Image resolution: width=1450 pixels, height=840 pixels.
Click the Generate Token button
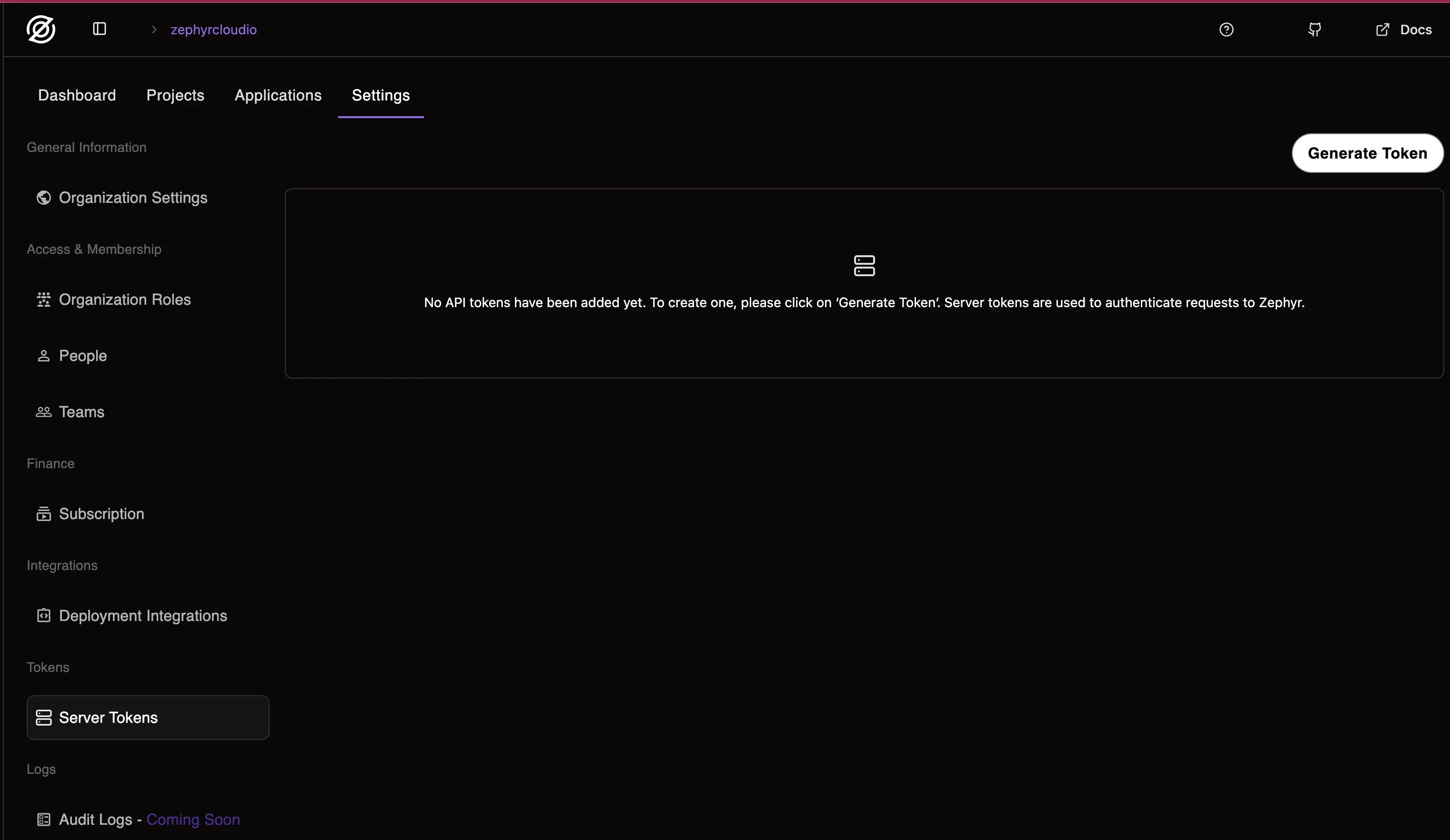click(x=1368, y=153)
